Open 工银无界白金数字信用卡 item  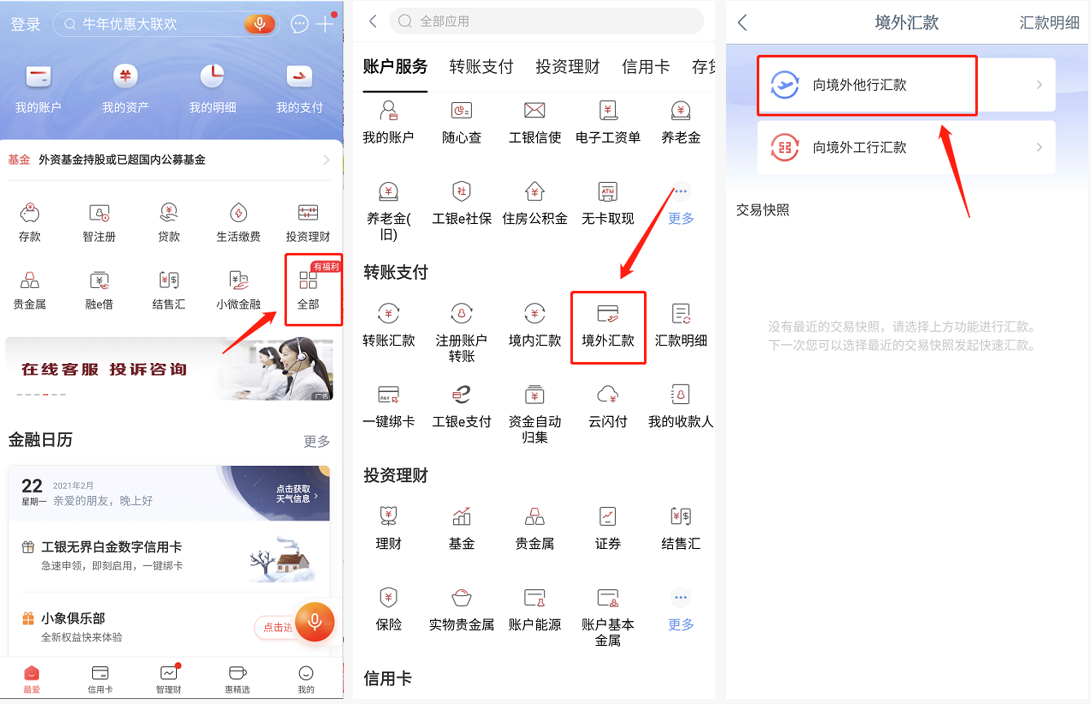tap(169, 556)
